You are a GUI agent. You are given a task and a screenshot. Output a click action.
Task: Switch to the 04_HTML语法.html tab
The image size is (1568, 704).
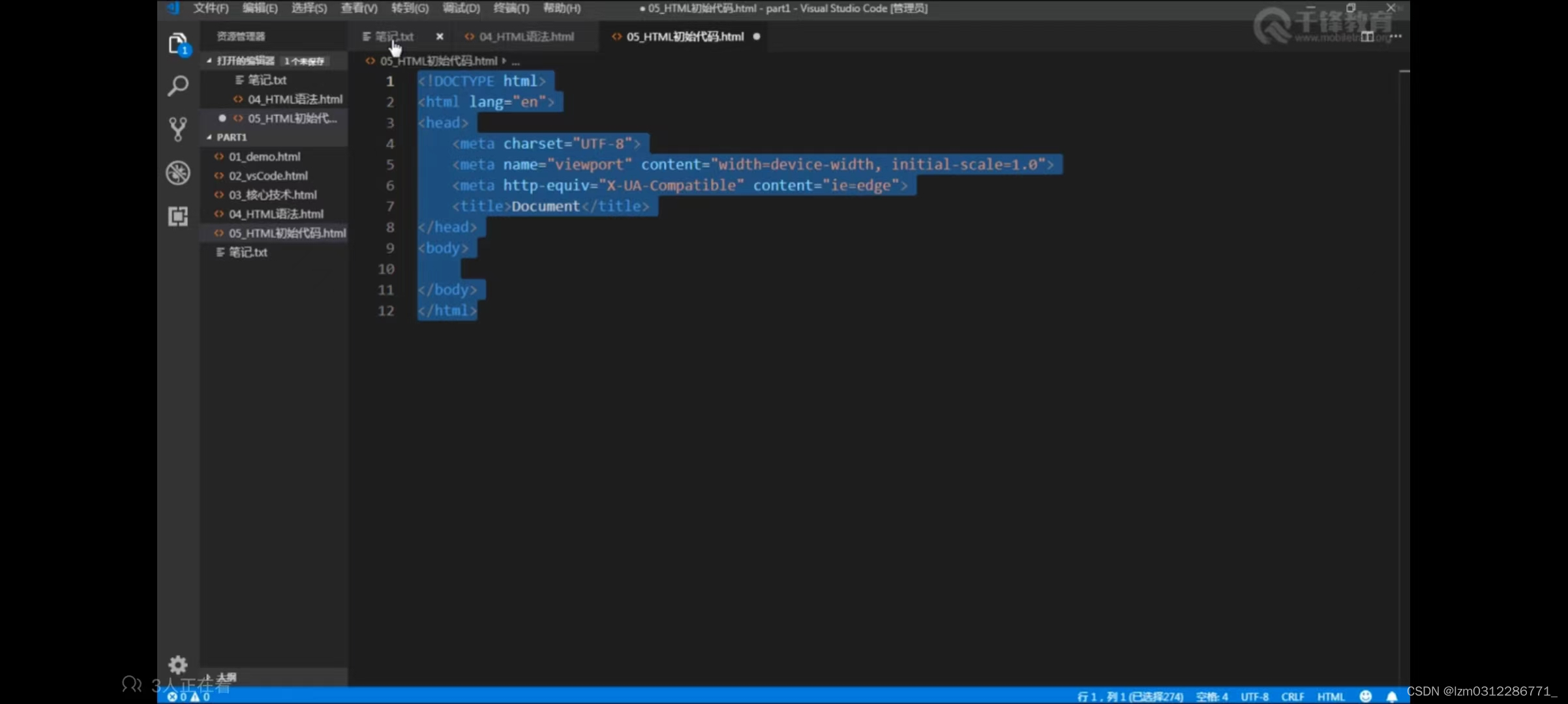(x=526, y=37)
